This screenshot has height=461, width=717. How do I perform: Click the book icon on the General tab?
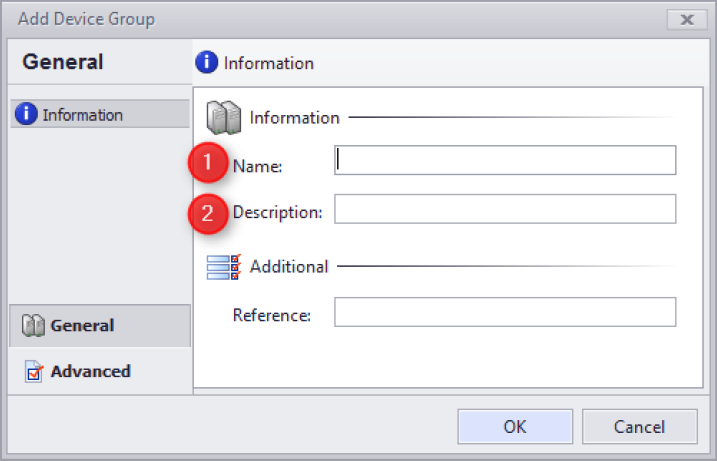click(x=33, y=326)
